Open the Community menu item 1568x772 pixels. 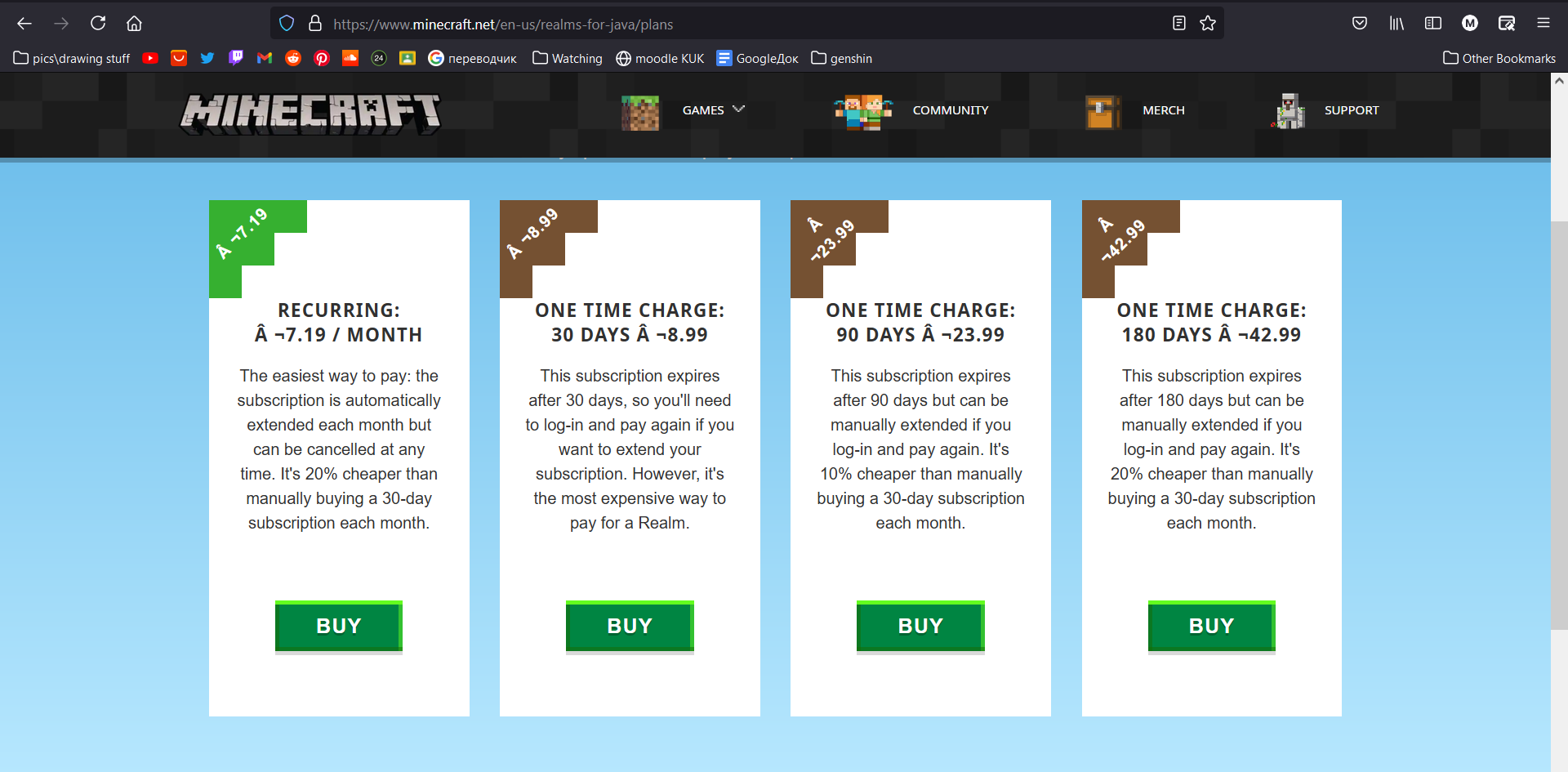click(951, 110)
